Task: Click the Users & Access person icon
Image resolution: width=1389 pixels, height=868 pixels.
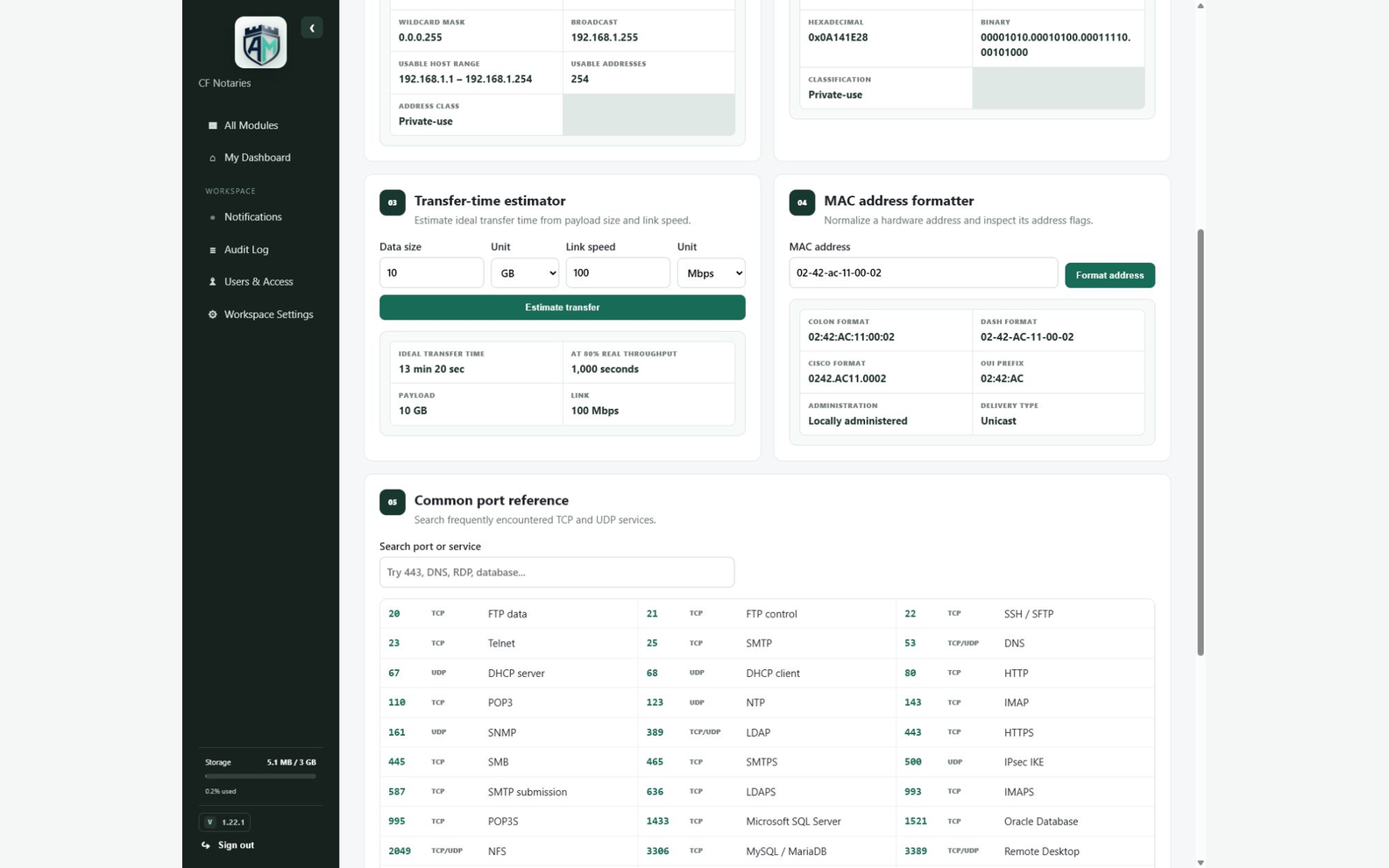Action: coord(212,282)
